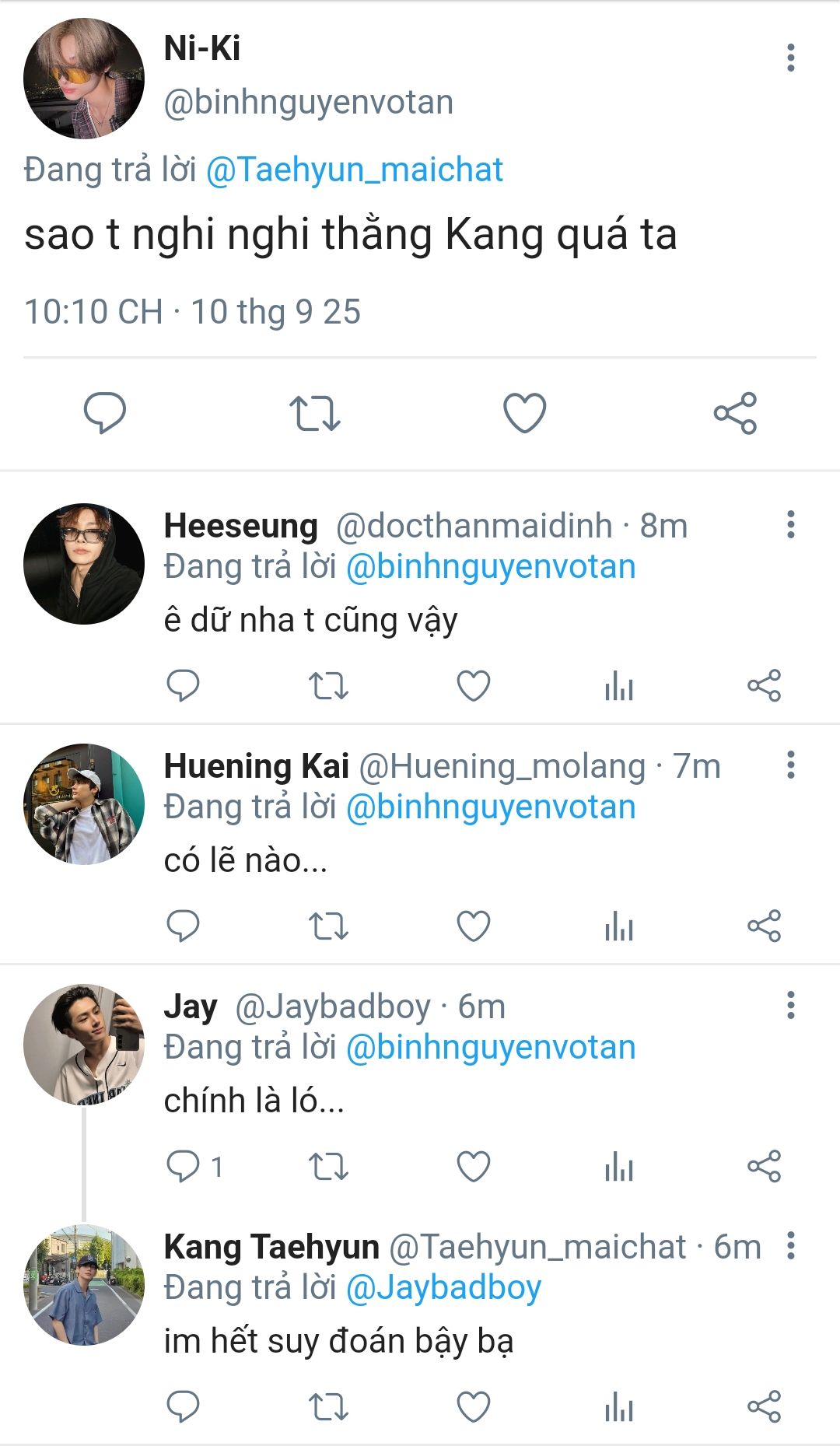Open more options on Heeseung's reply

pos(790,525)
